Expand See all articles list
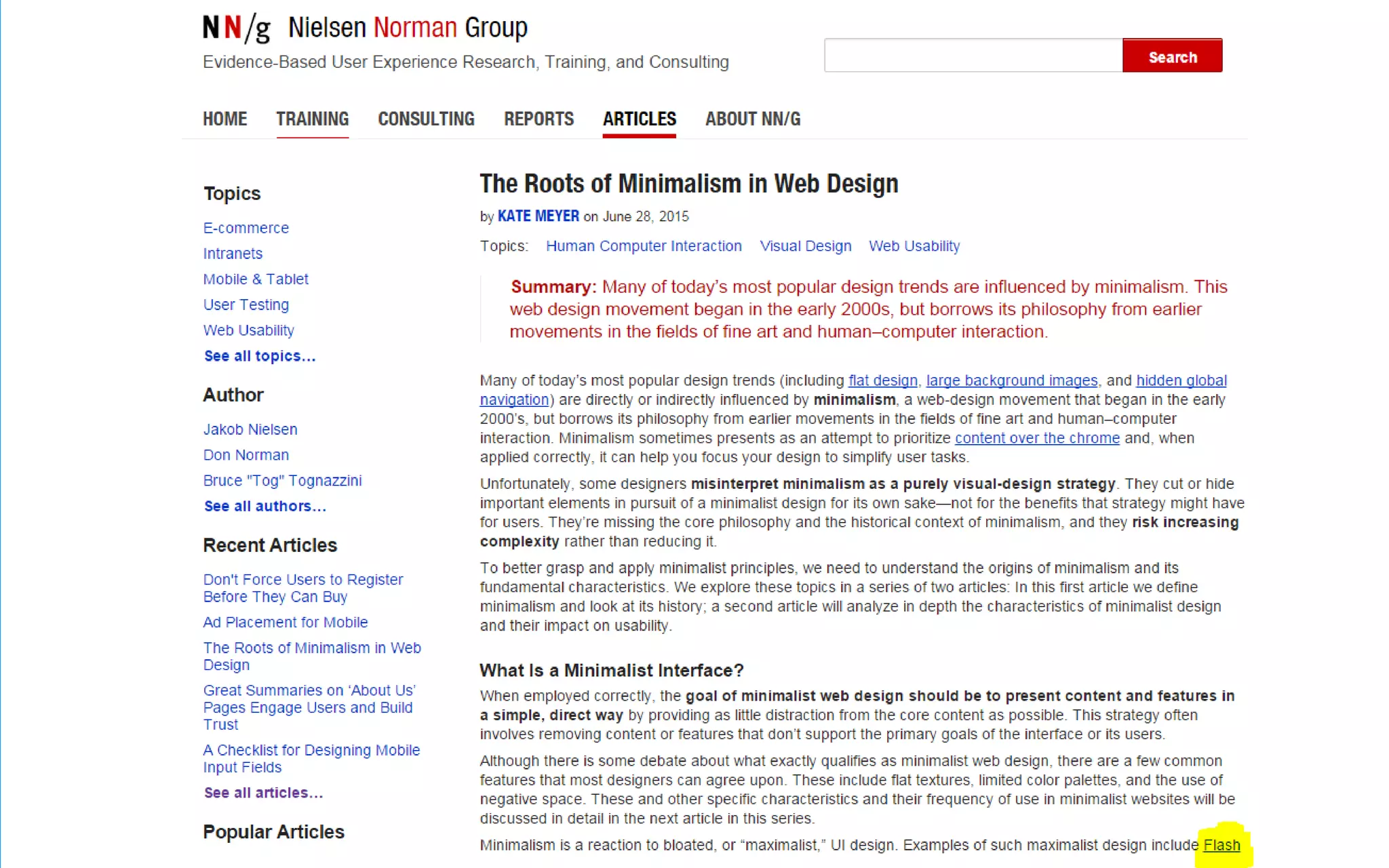The image size is (1389, 868). click(263, 793)
